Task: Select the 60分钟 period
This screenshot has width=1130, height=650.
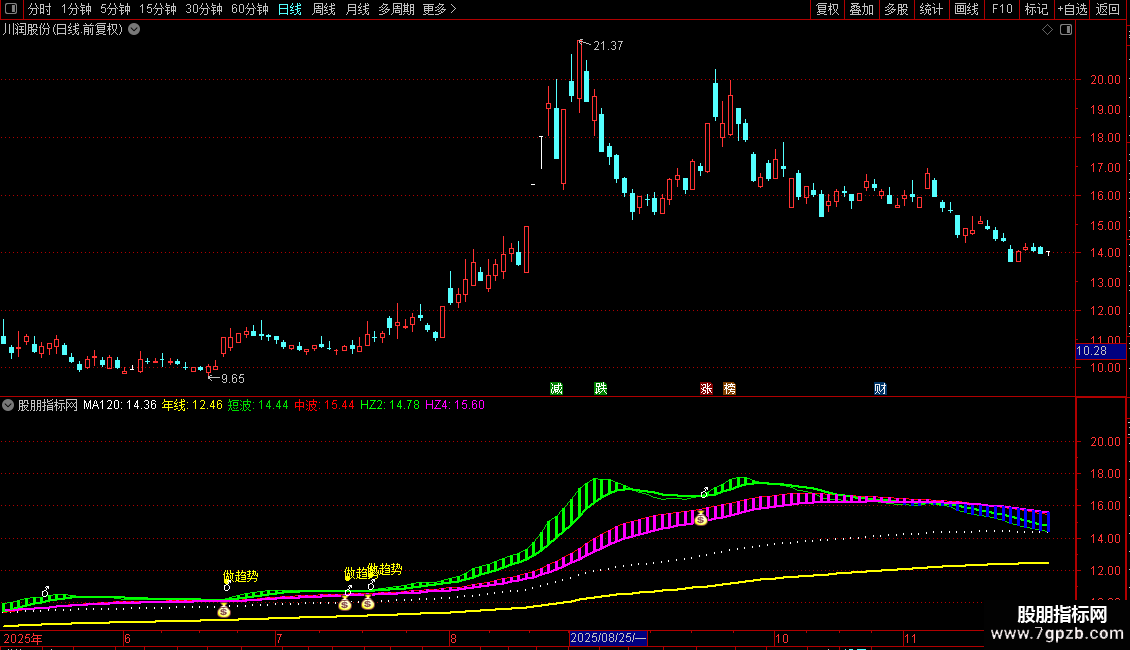Action: pyautogui.click(x=250, y=9)
